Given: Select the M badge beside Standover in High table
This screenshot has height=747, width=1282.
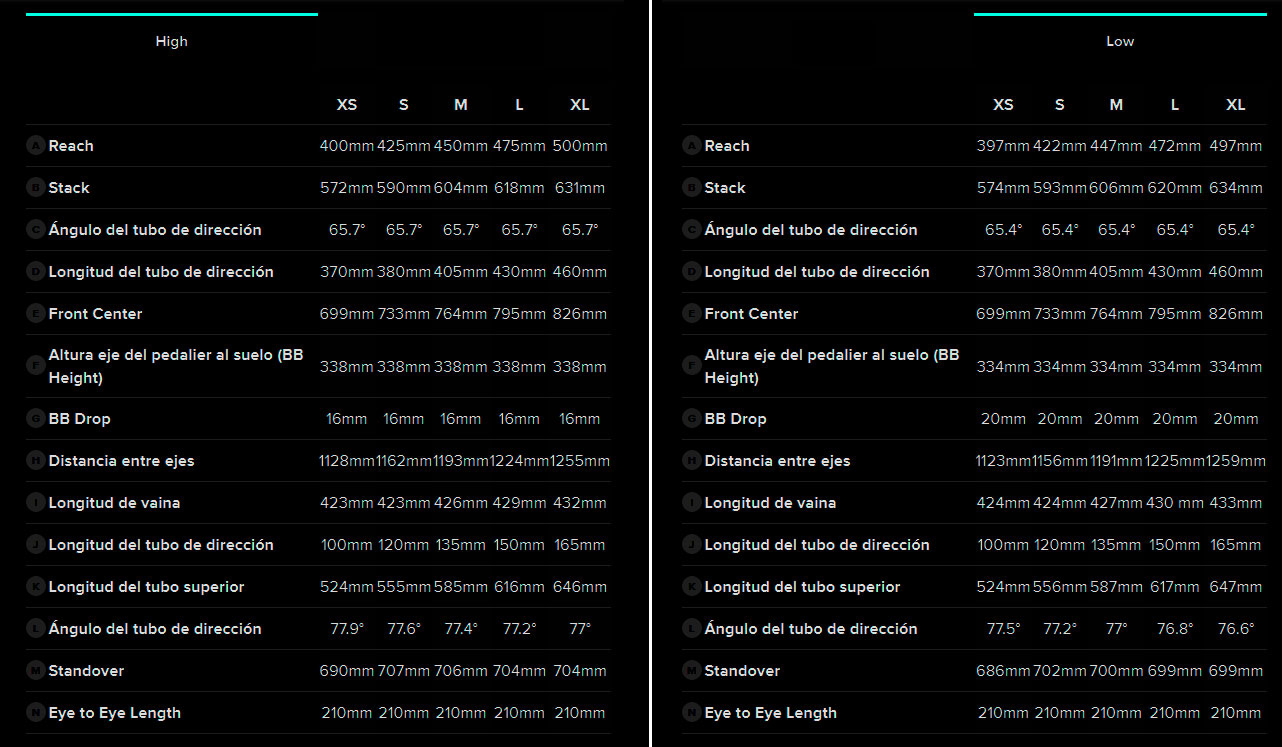Looking at the screenshot, I should [x=36, y=671].
